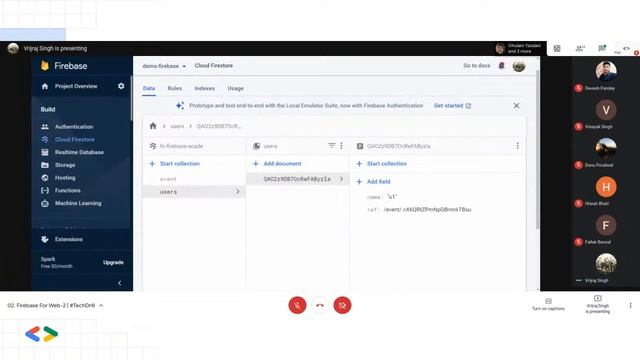Open project settings gear icon

121,86
